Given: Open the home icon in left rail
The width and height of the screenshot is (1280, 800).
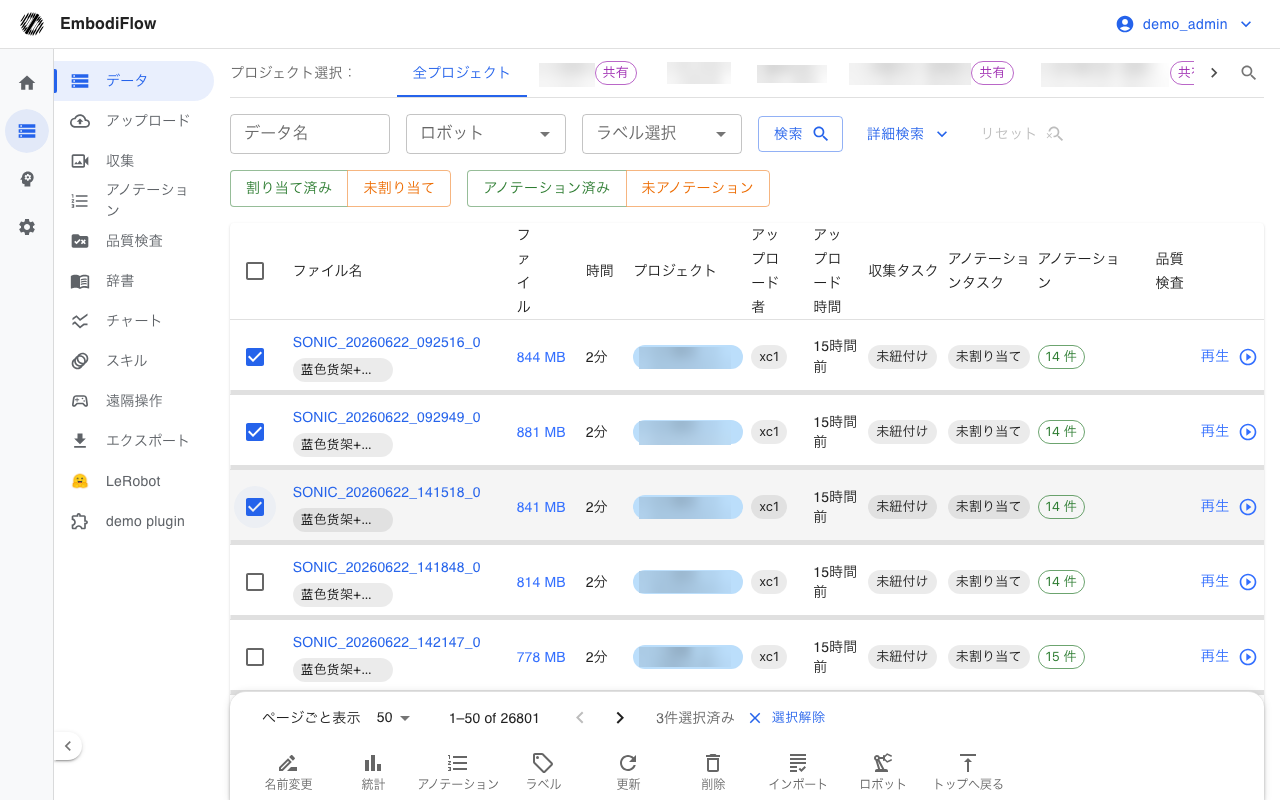Looking at the screenshot, I should click(x=27, y=83).
